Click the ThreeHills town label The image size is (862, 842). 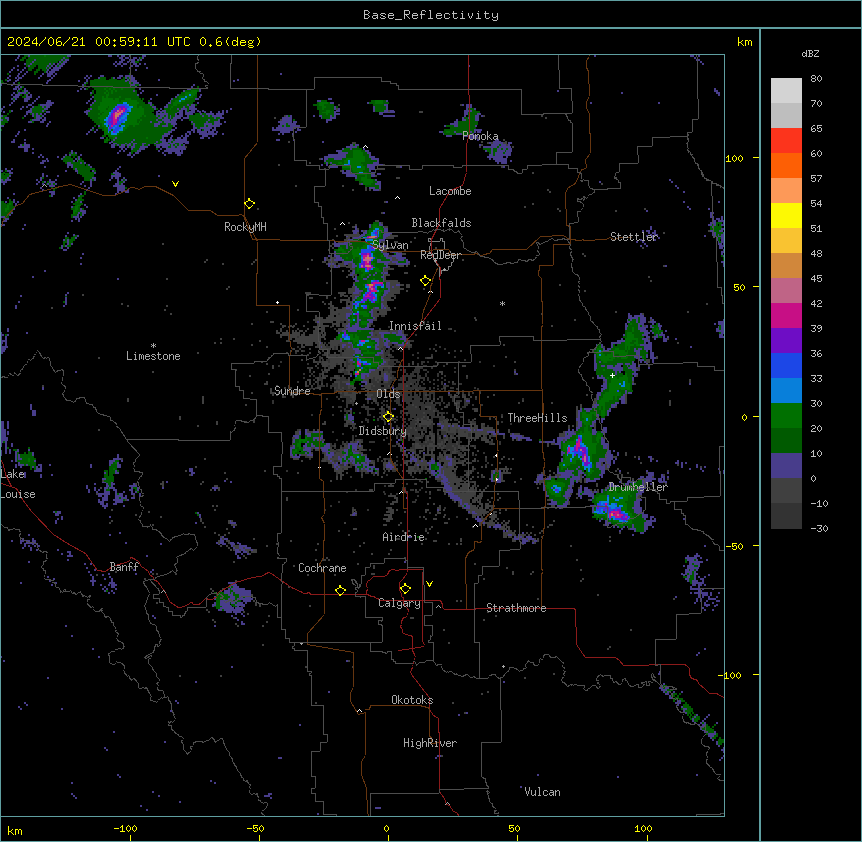537,418
